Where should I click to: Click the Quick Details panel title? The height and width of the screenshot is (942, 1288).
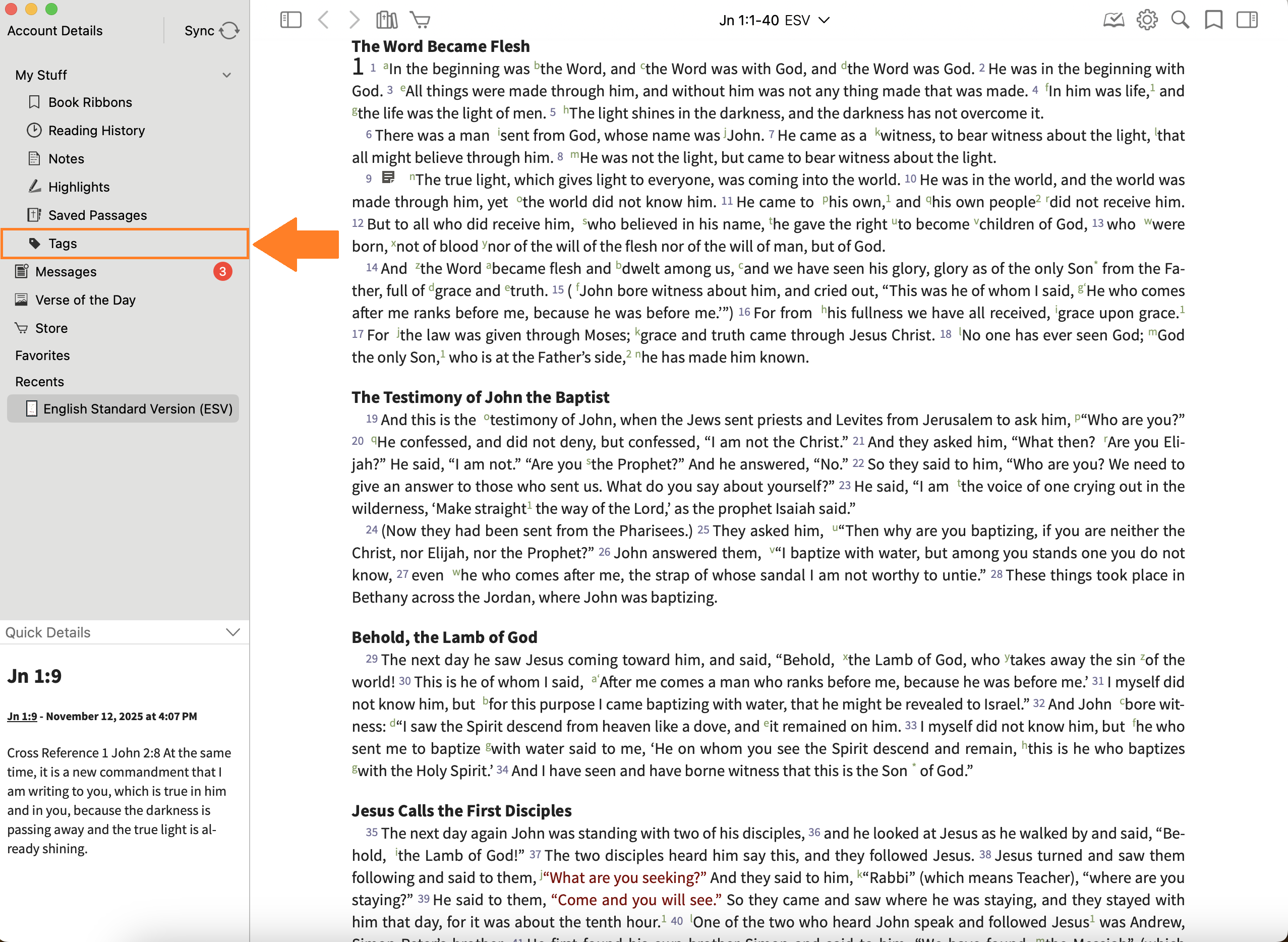(48, 632)
